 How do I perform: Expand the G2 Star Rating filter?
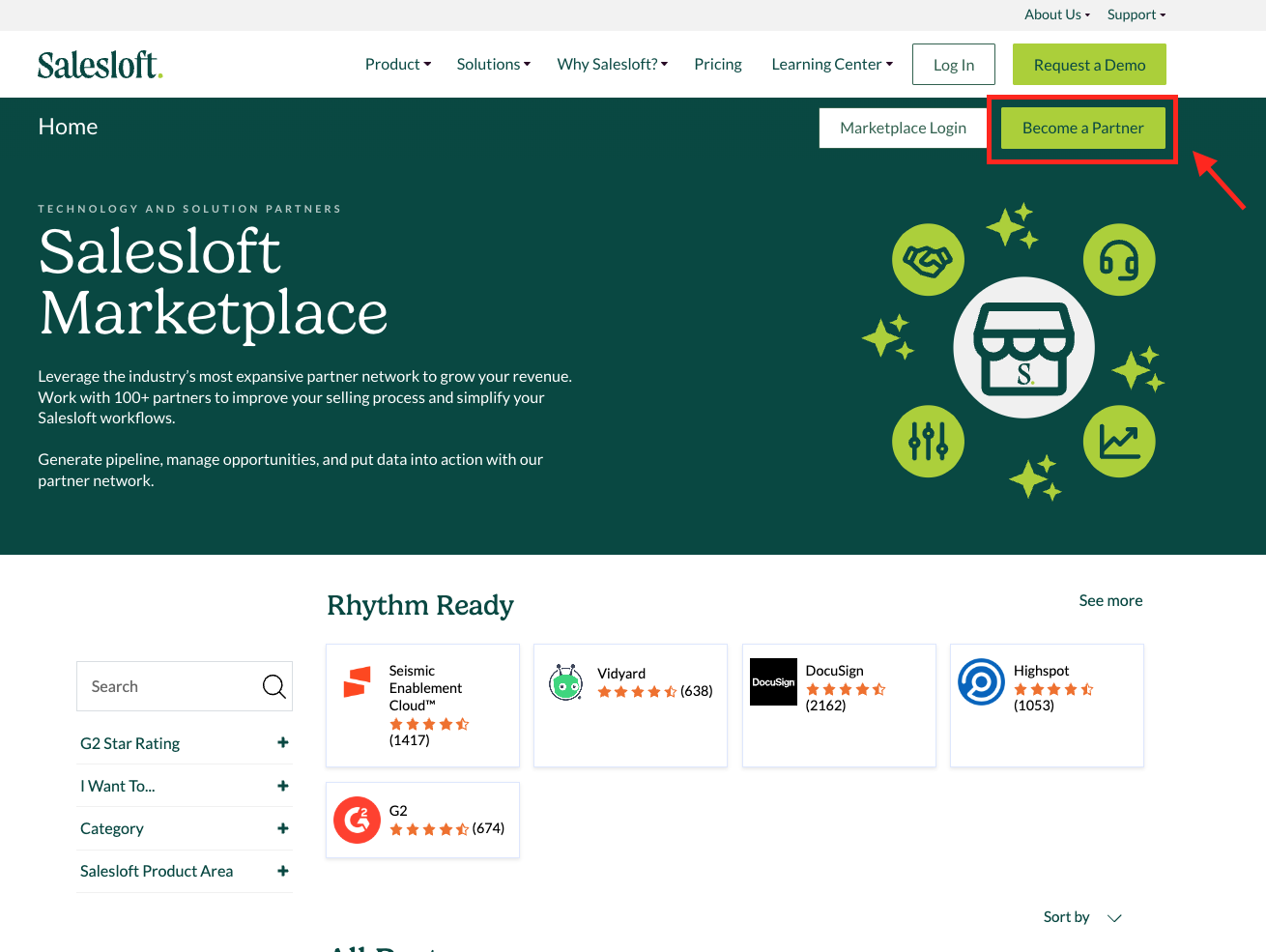point(185,743)
